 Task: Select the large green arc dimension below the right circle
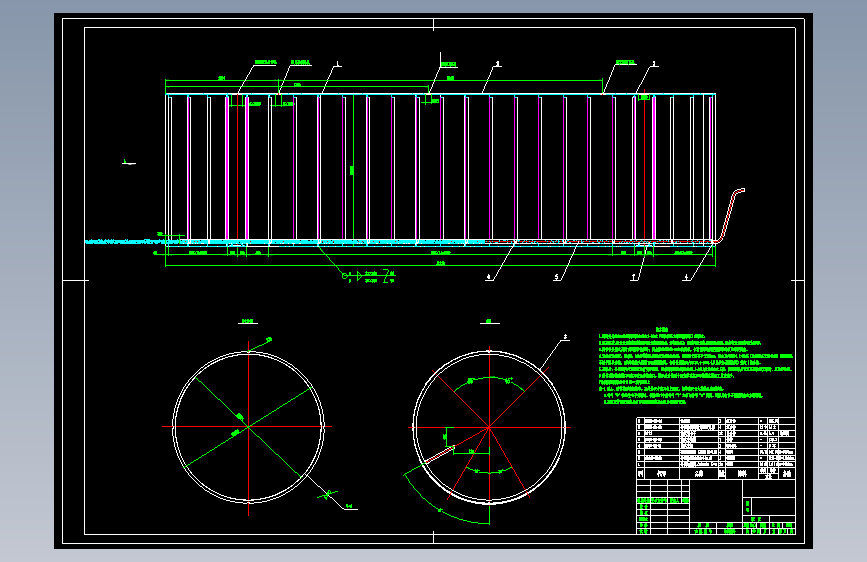tap(447, 498)
